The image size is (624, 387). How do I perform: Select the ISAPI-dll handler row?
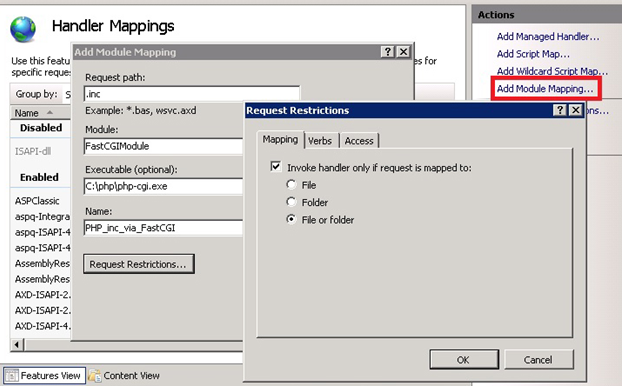point(33,151)
